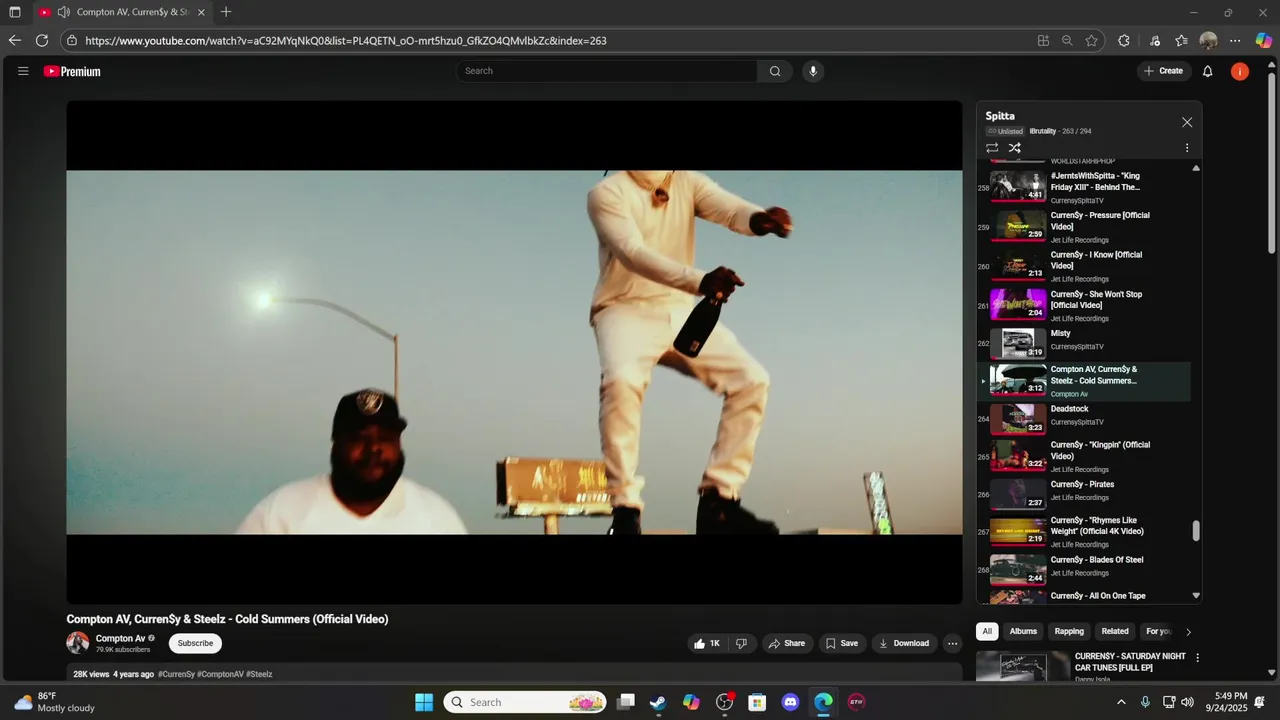1280x720 pixels.
Task: Play Curren$y - Kingpin playlist item
Action: [1084, 456]
